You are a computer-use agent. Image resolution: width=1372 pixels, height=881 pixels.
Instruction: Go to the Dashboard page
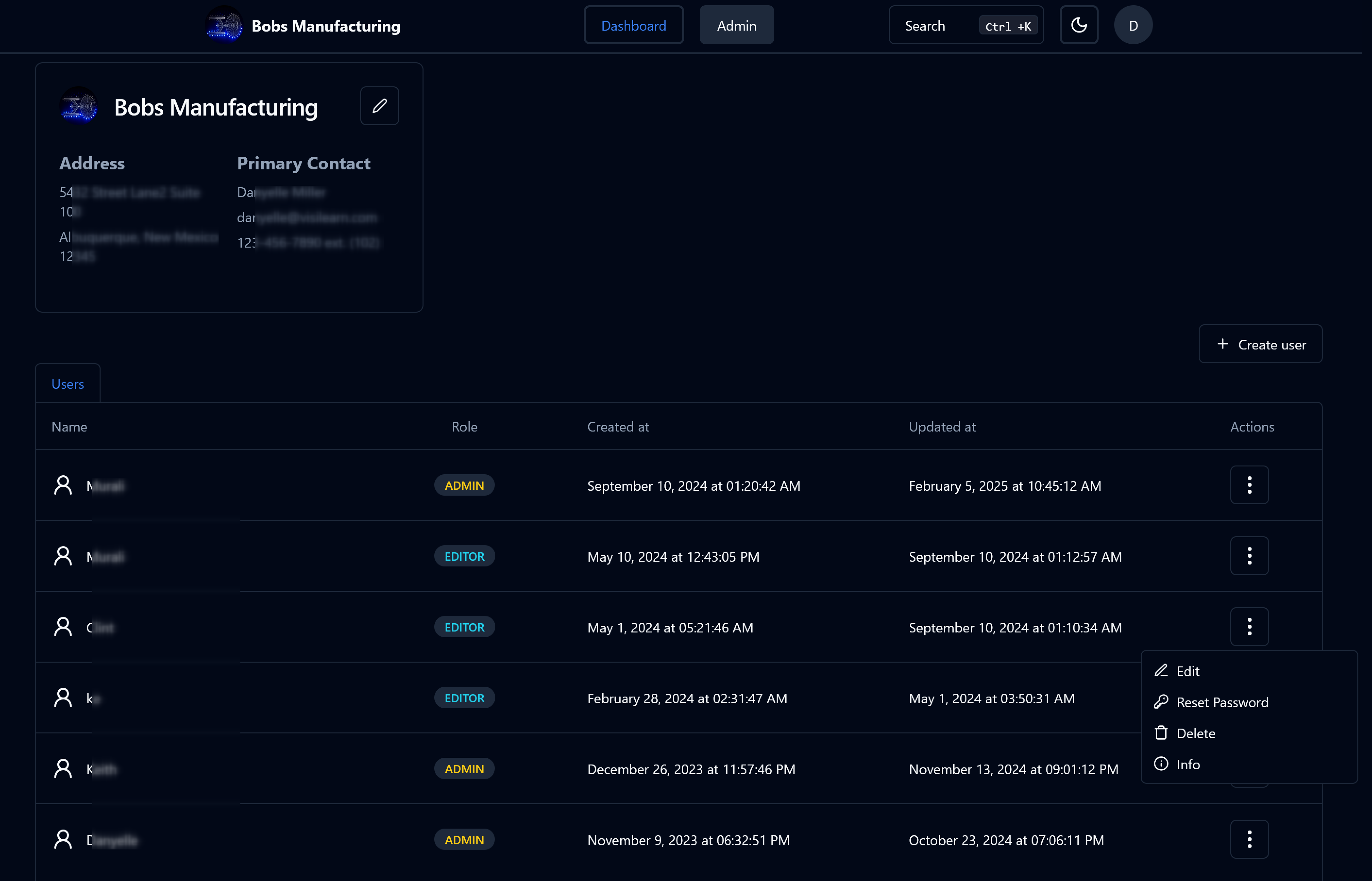click(x=633, y=25)
